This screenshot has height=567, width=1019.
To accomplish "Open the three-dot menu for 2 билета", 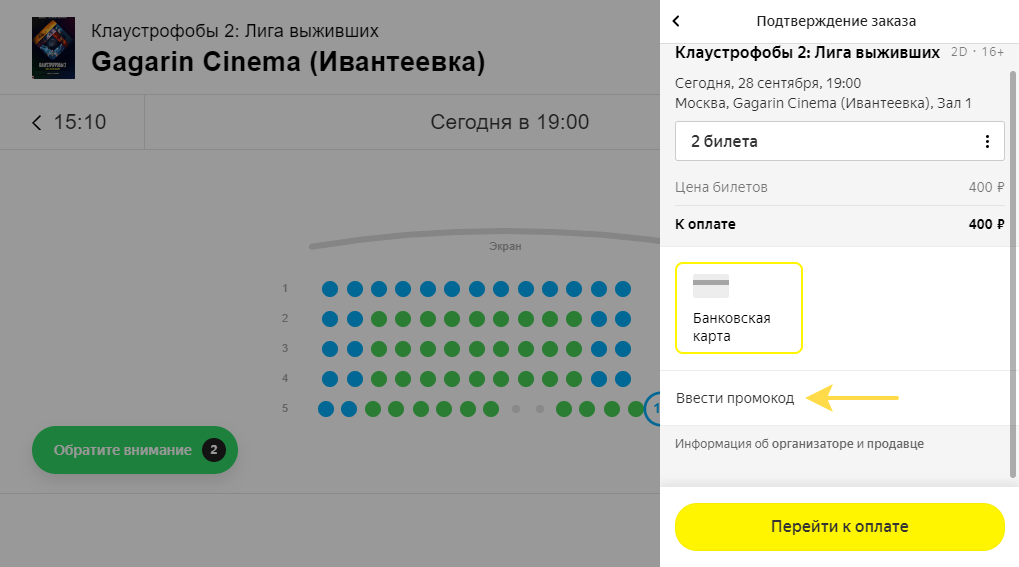I will (x=987, y=141).
